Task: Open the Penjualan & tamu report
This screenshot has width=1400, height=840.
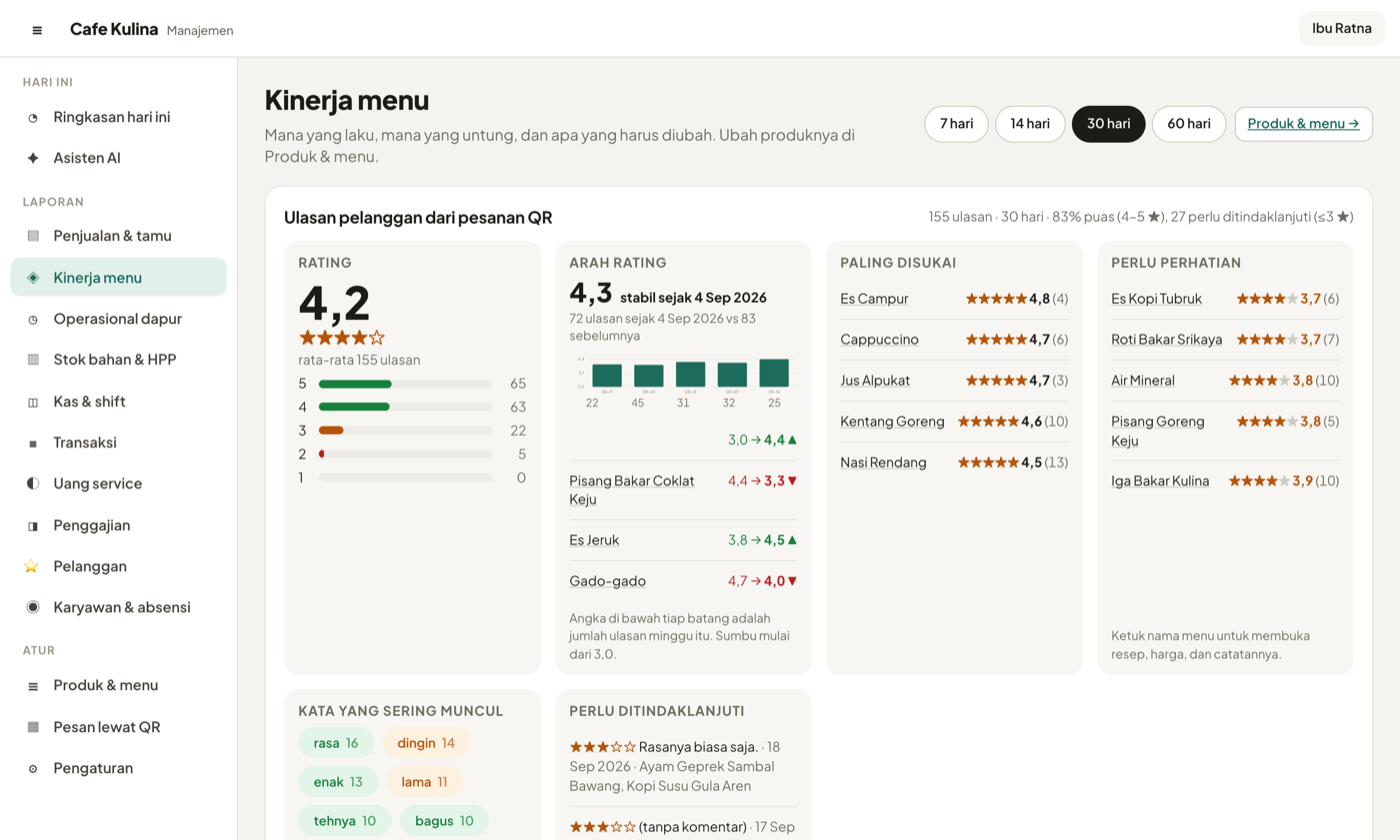Action: [119, 236]
